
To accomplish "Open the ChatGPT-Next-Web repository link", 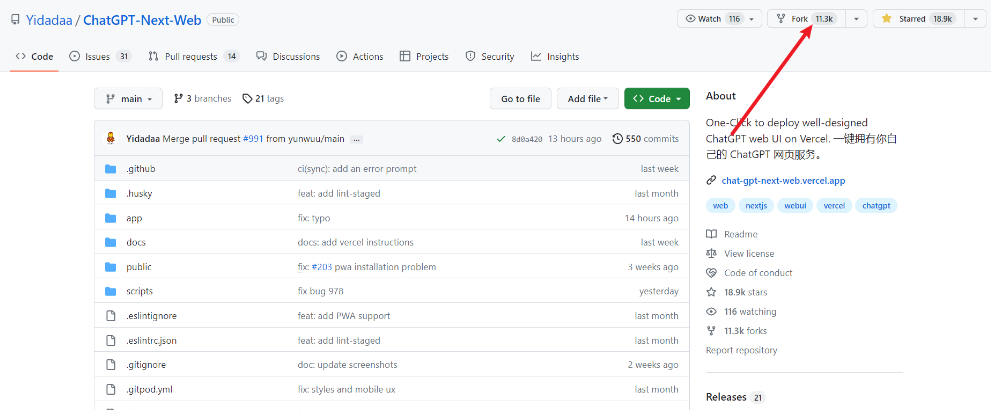I will 142,20.
